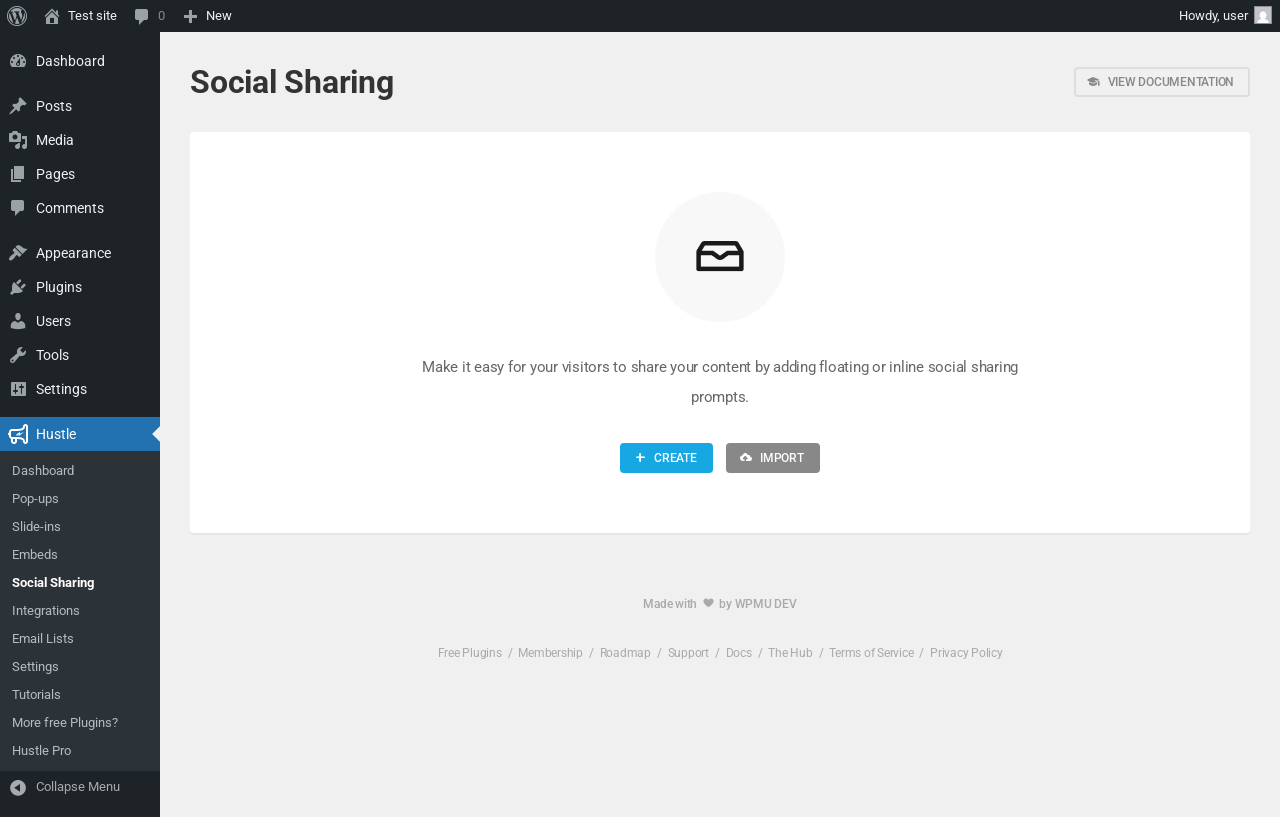Click the Collapse Menu label
The width and height of the screenshot is (1280, 817).
[x=78, y=787]
